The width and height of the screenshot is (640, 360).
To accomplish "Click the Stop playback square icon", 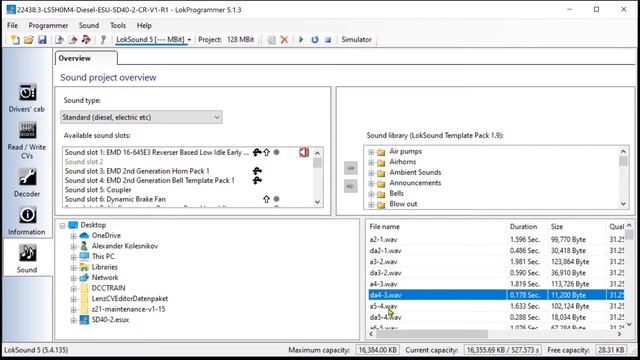I will click(x=328, y=40).
